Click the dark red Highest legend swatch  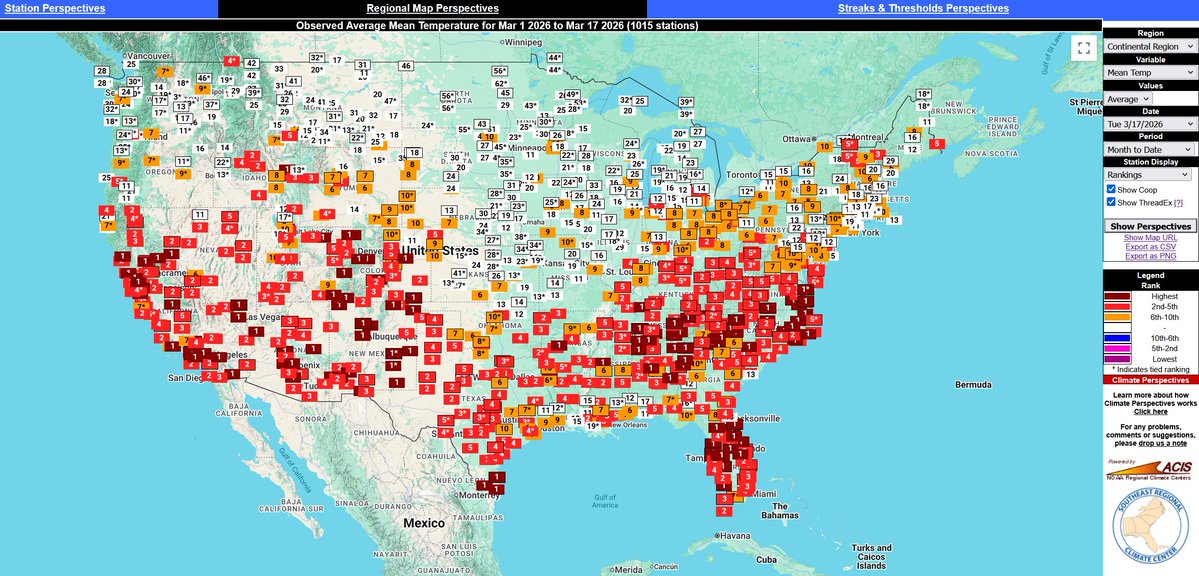coord(1119,296)
